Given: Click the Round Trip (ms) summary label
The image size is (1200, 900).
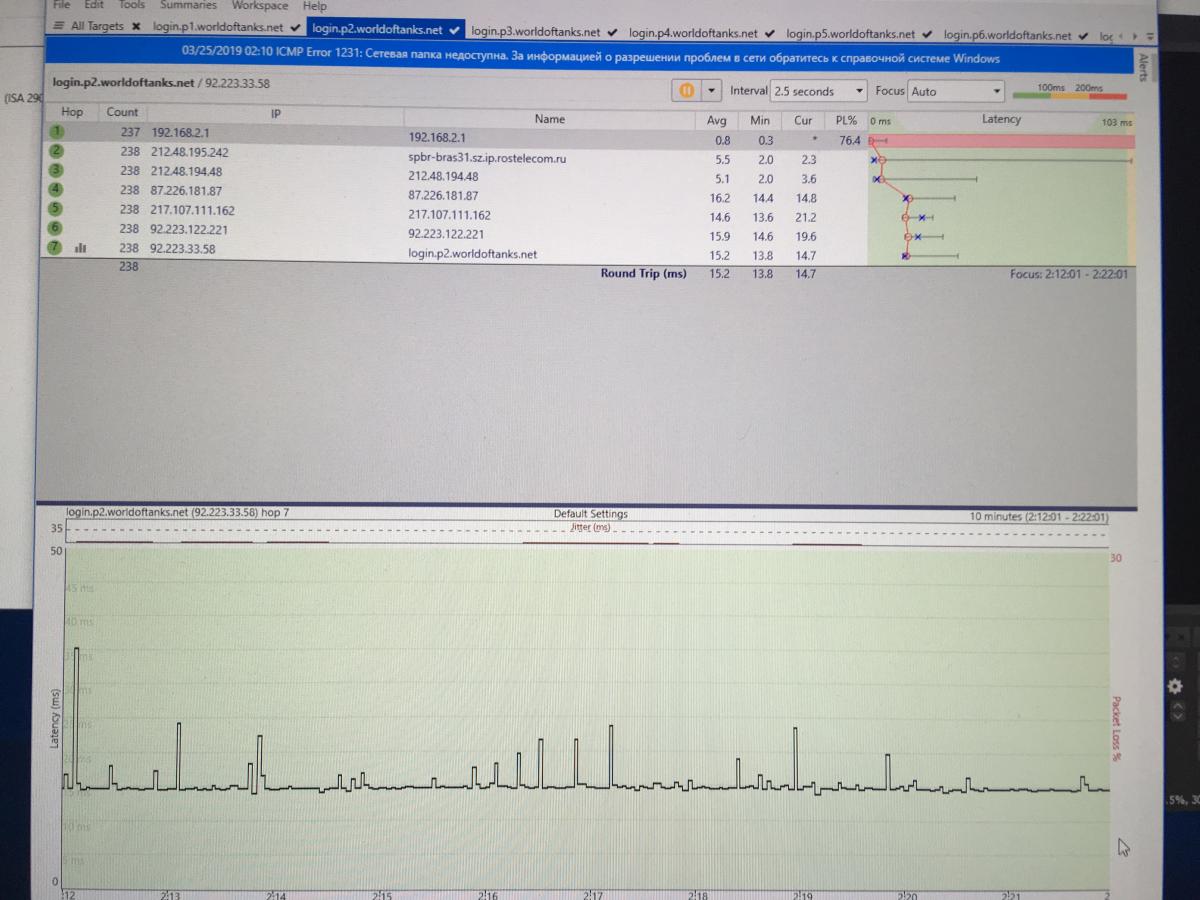Looking at the screenshot, I should pyautogui.click(x=643, y=273).
